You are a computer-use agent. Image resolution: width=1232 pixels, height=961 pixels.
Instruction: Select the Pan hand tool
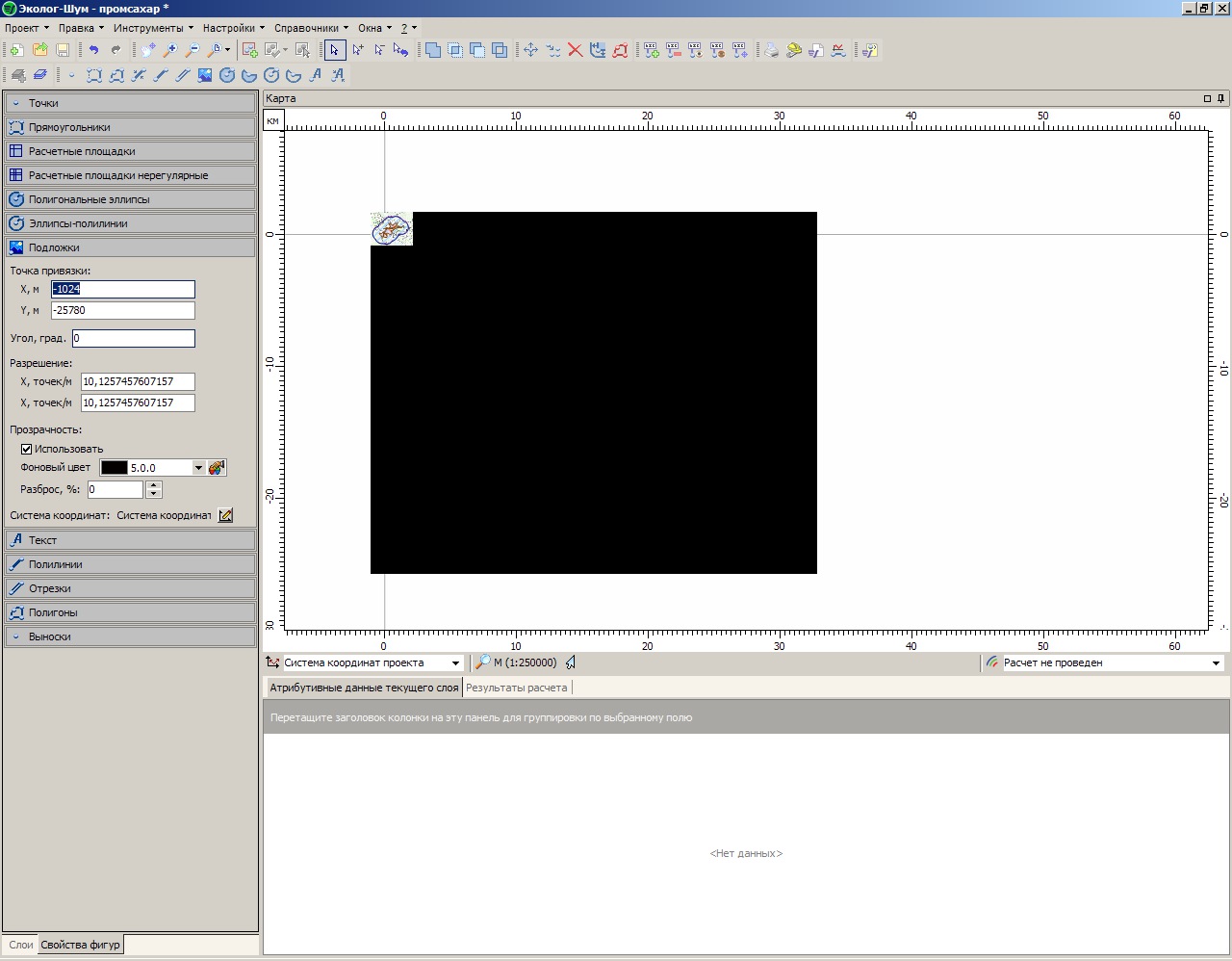point(147,50)
